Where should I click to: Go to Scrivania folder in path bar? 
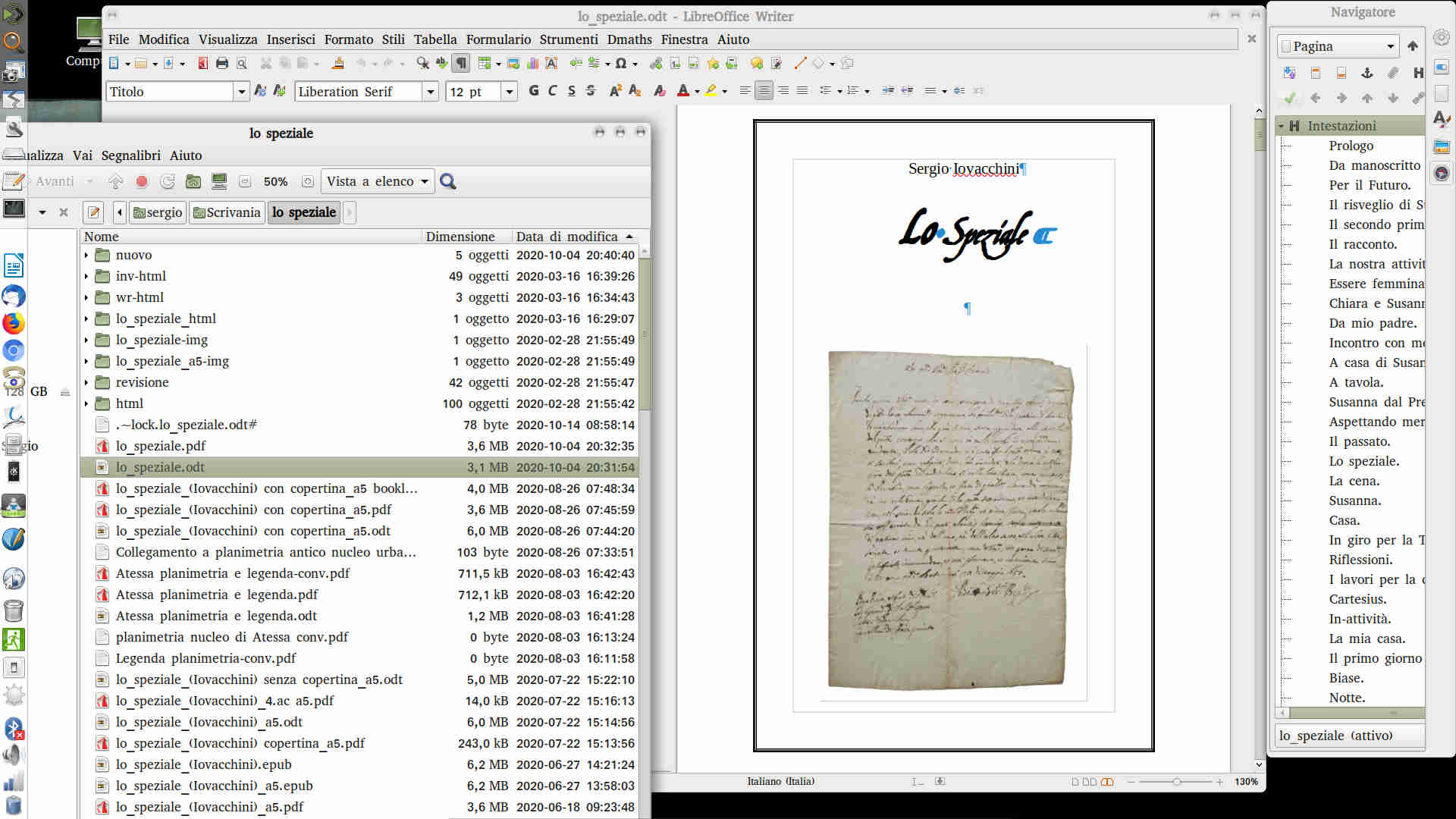point(227,212)
